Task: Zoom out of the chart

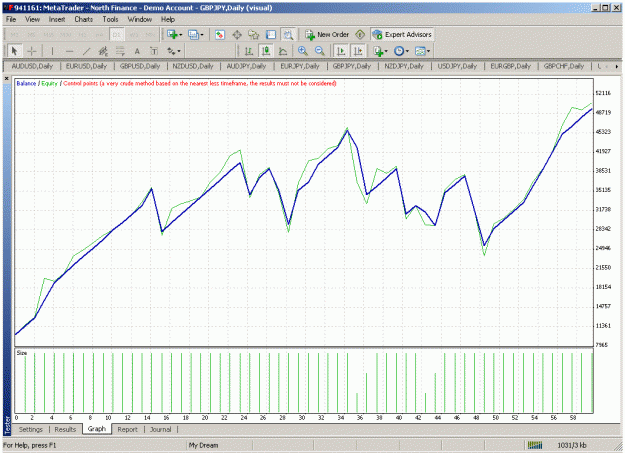Action: (x=319, y=51)
